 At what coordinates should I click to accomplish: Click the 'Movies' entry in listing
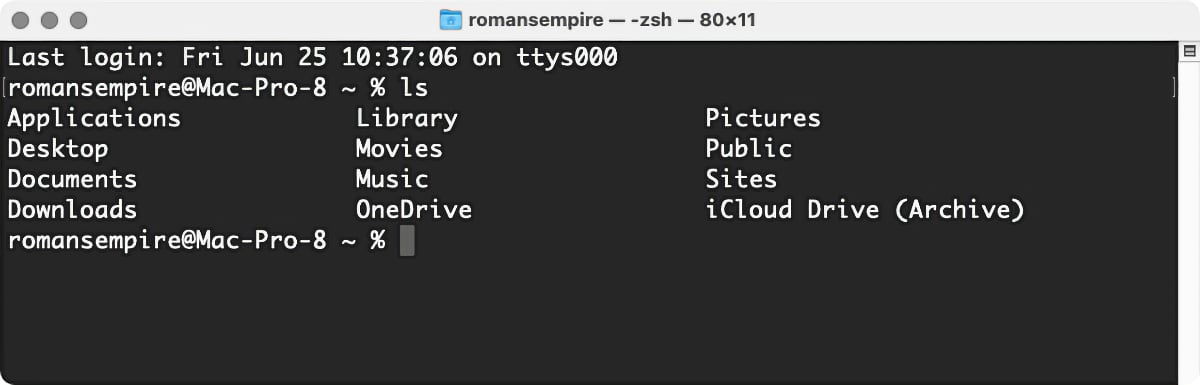pyautogui.click(x=399, y=149)
